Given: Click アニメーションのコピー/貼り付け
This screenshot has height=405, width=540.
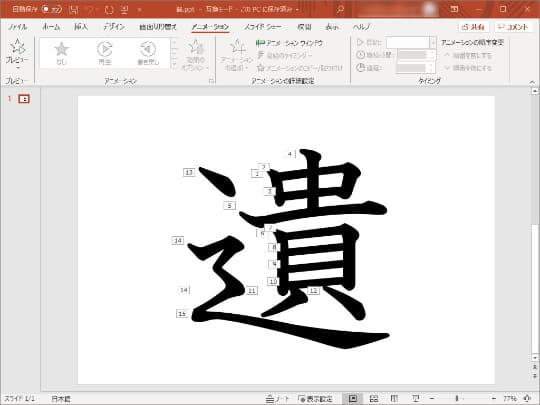Looking at the screenshot, I should [300, 68].
